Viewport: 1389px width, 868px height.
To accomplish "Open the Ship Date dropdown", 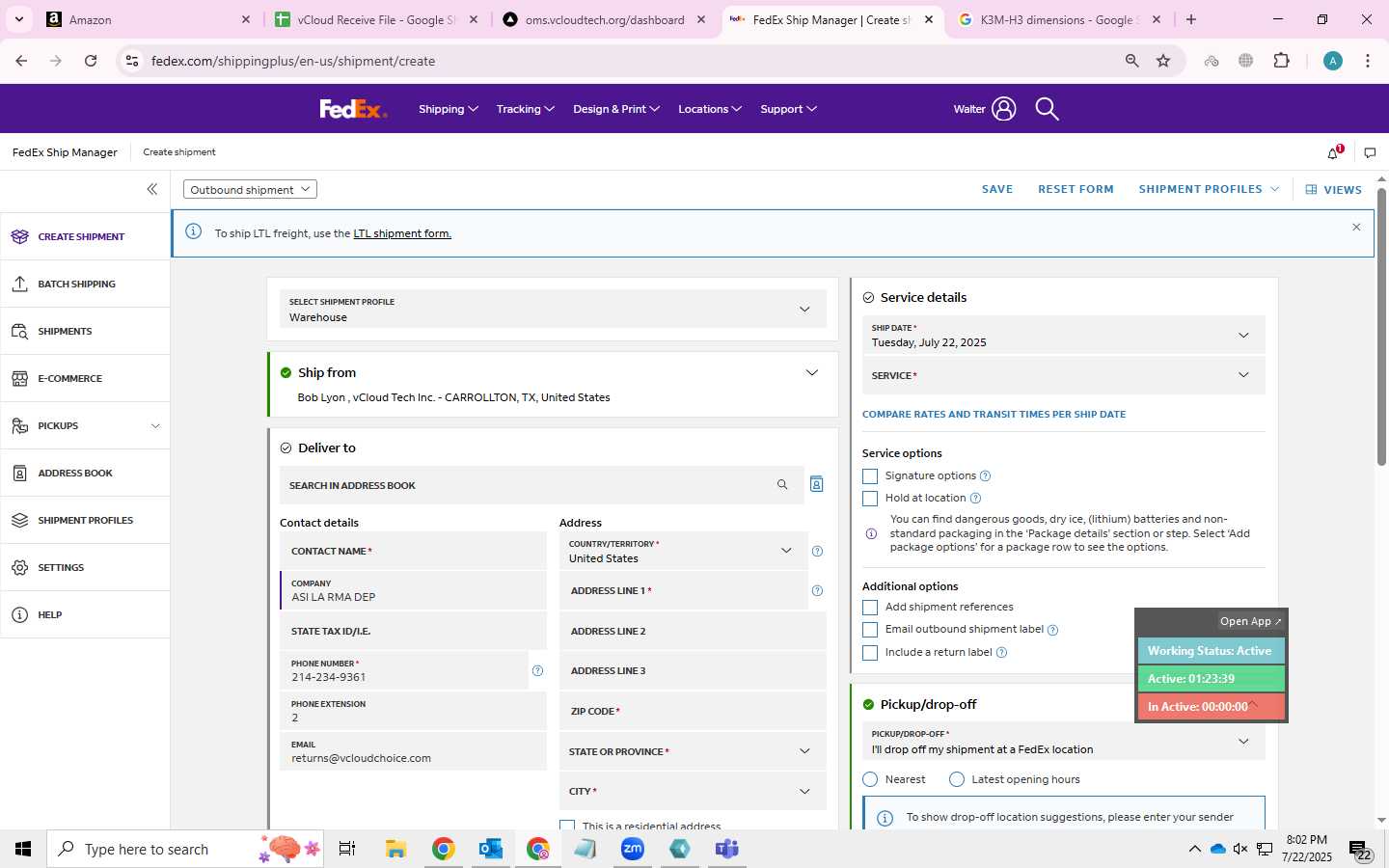I will click(x=1063, y=336).
